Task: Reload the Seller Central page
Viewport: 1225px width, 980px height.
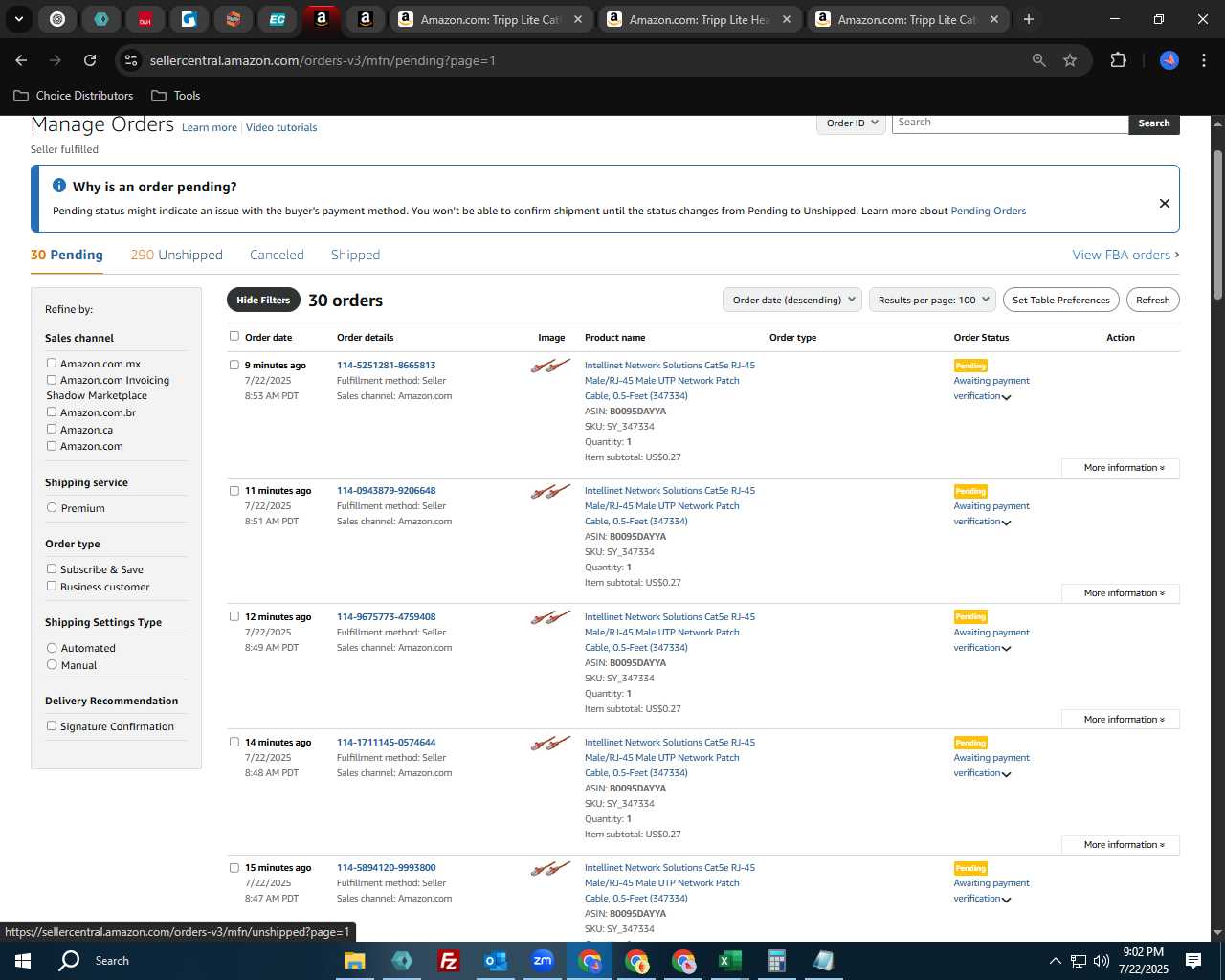Action: (x=90, y=60)
